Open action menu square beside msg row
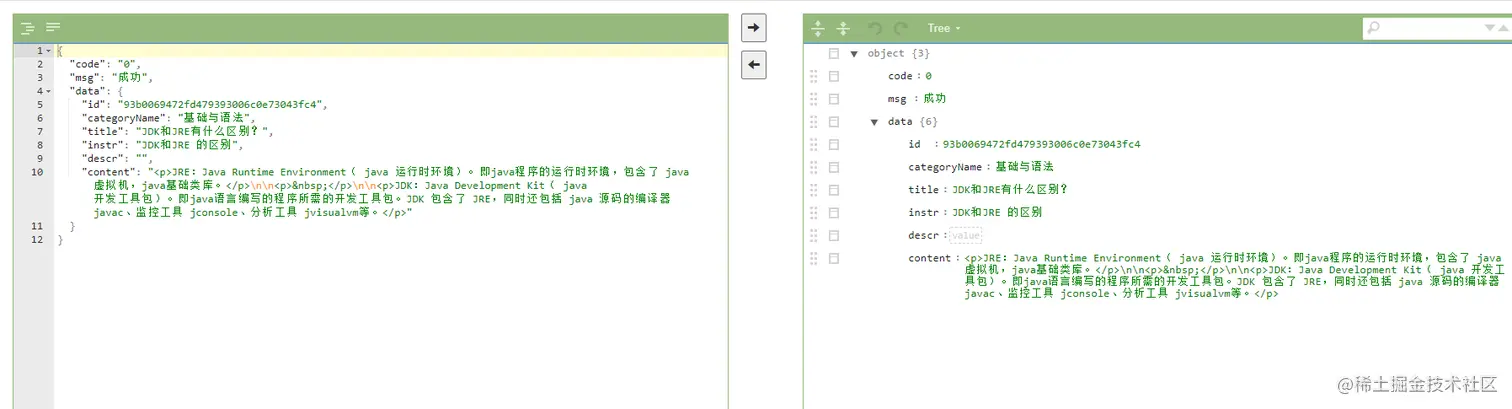 (834, 99)
